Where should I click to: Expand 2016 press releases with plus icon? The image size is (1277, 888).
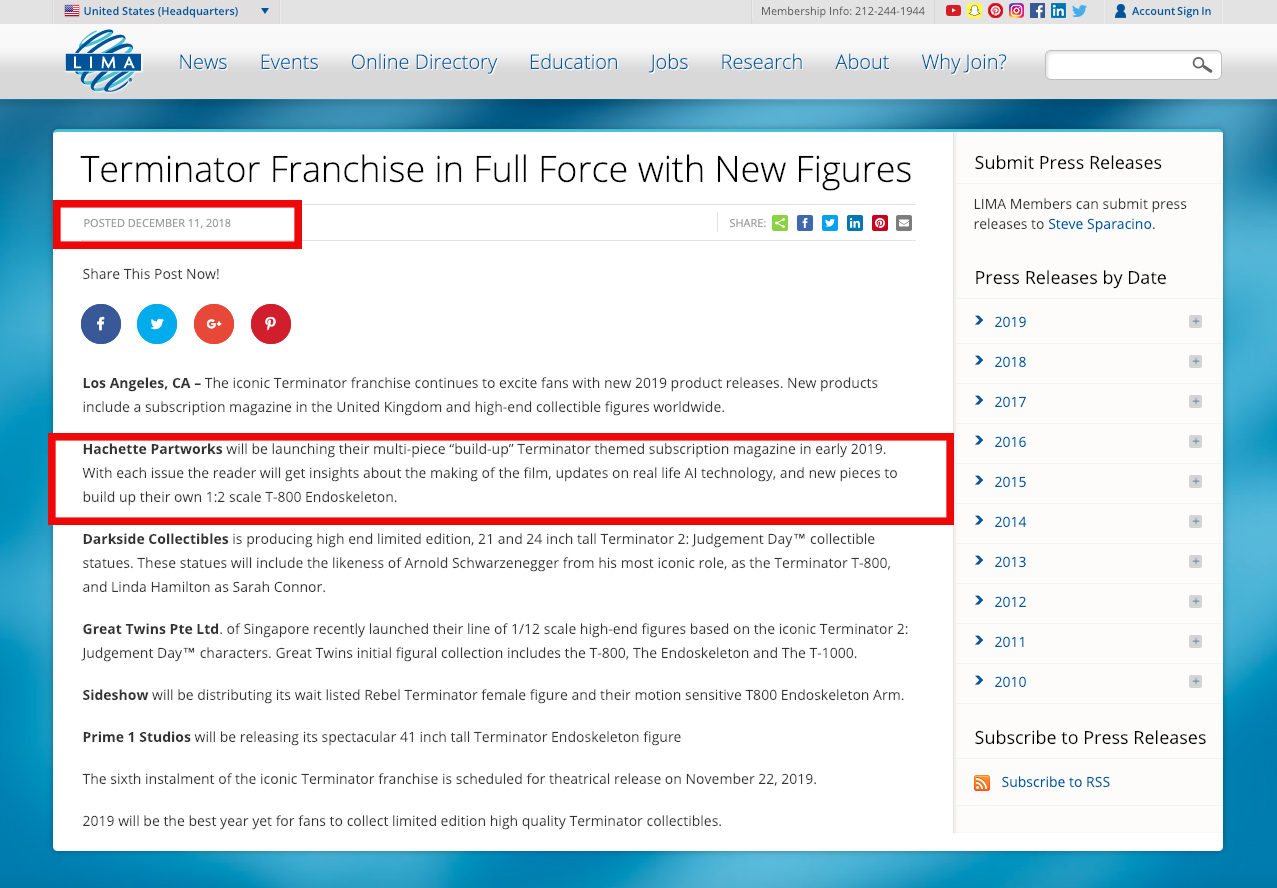(x=1195, y=441)
